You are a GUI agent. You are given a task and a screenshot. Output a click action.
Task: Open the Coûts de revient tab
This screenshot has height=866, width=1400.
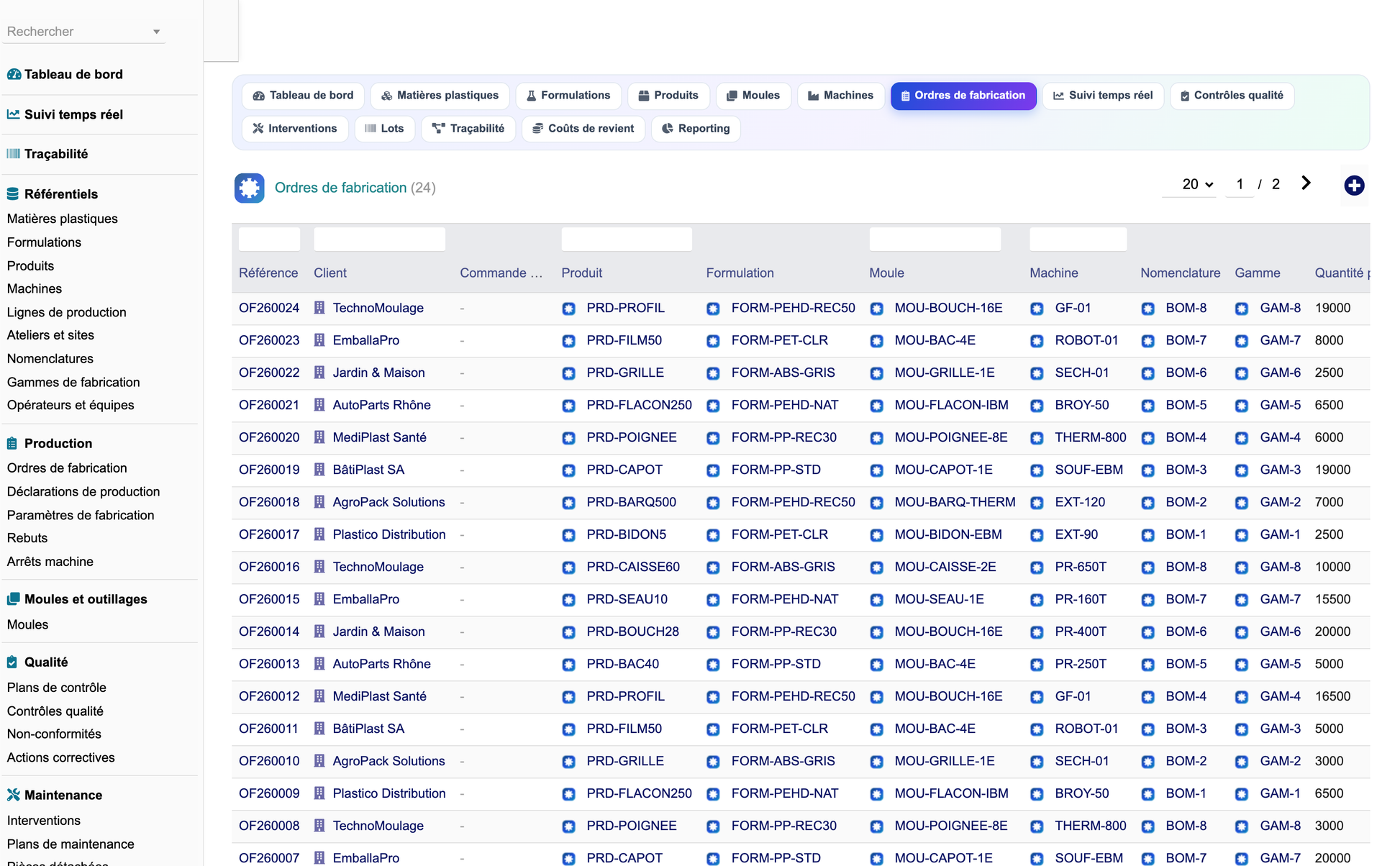[583, 129]
